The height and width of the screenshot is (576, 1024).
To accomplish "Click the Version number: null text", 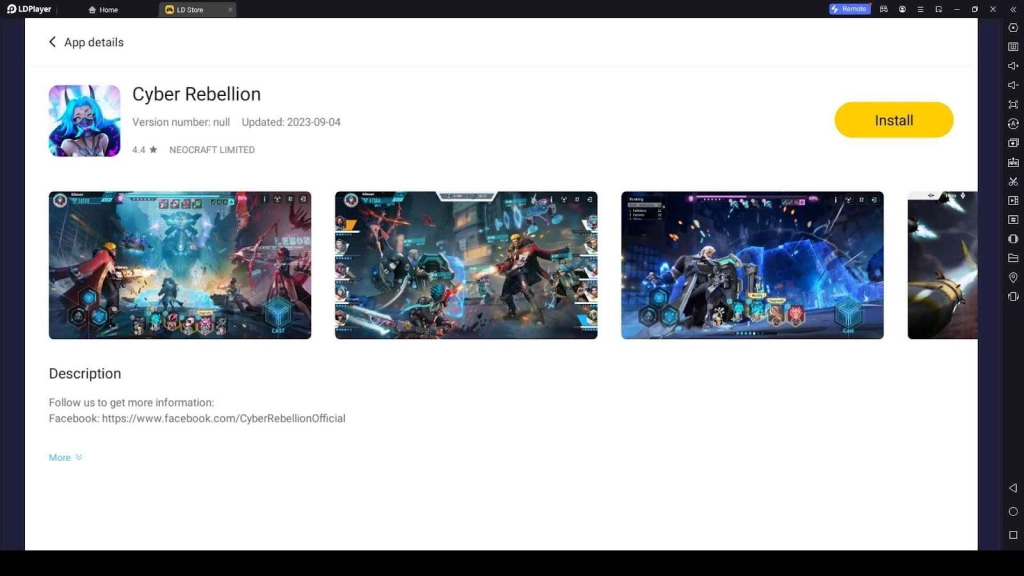I will [x=181, y=122].
